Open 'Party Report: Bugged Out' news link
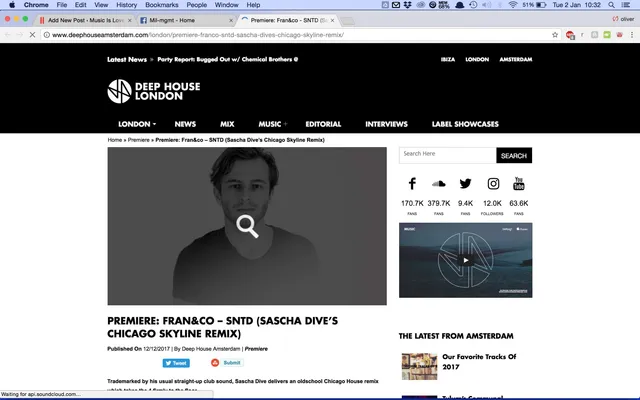This screenshot has width=640, height=400. [x=228, y=59]
